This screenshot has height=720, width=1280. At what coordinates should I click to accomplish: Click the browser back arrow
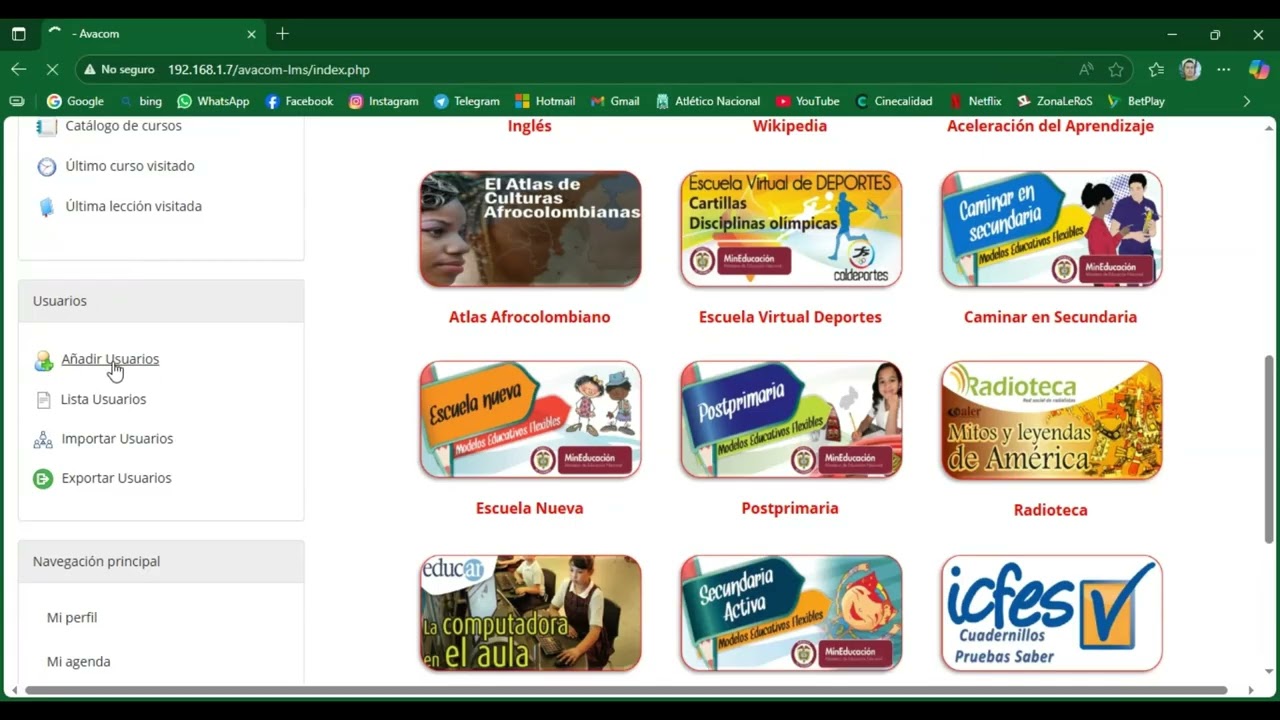pos(18,69)
